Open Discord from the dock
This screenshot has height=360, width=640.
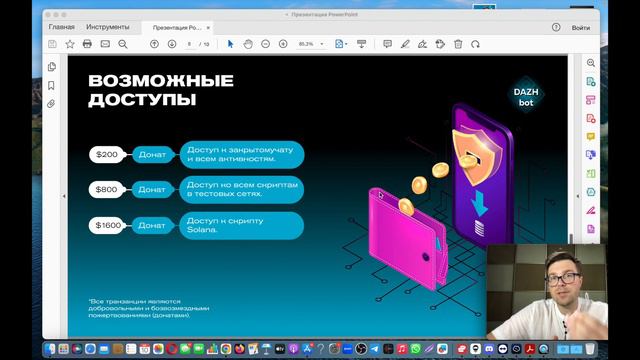489,349
